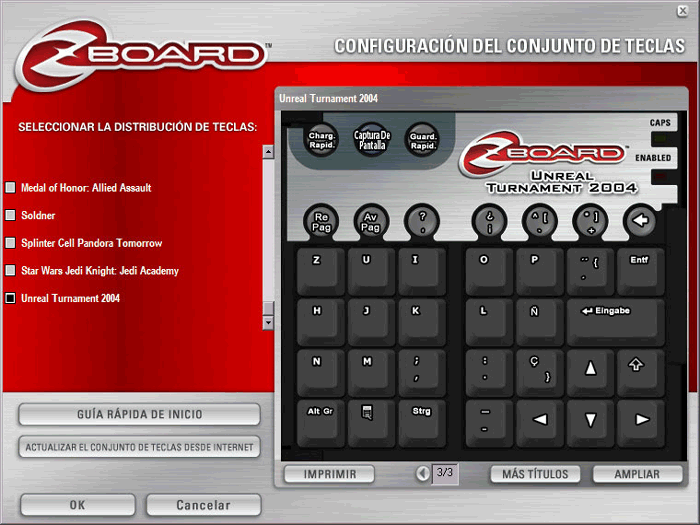Click the O key on the keyset
Viewport: 700px width, 525px height.
[489, 271]
